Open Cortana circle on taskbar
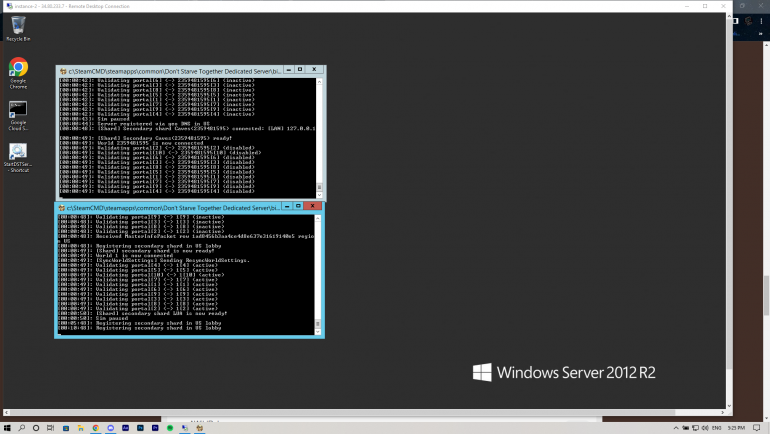 point(36,428)
